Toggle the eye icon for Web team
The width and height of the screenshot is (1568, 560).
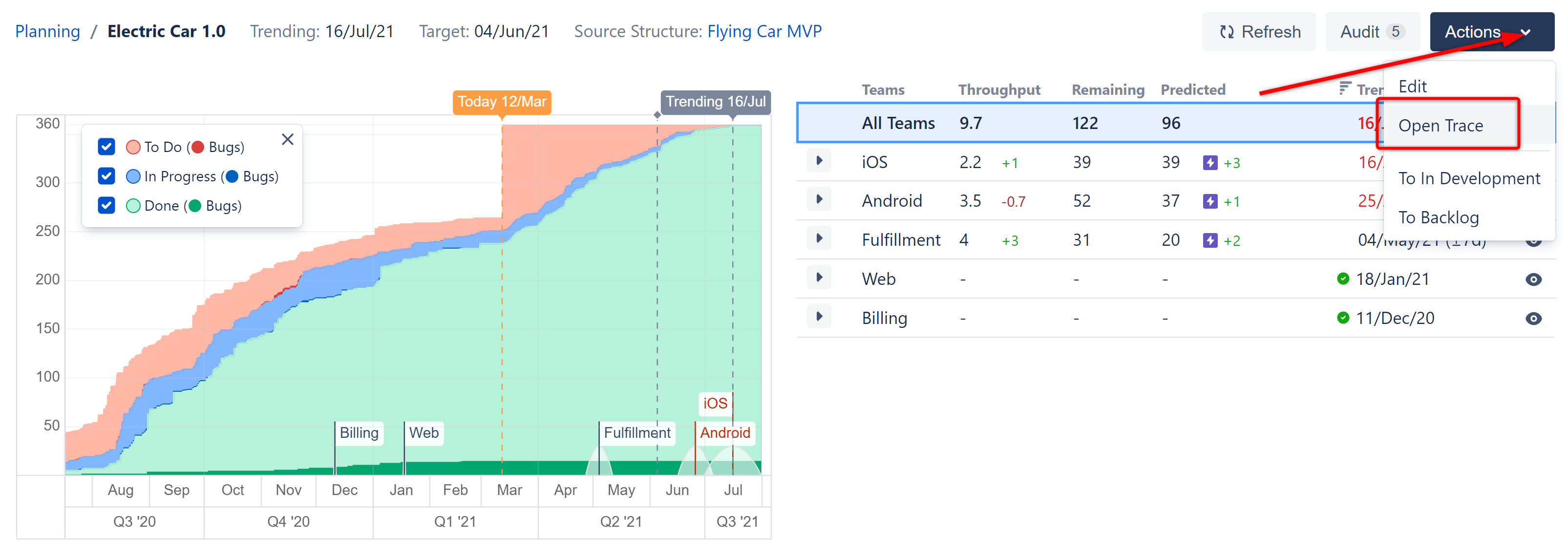point(1533,280)
